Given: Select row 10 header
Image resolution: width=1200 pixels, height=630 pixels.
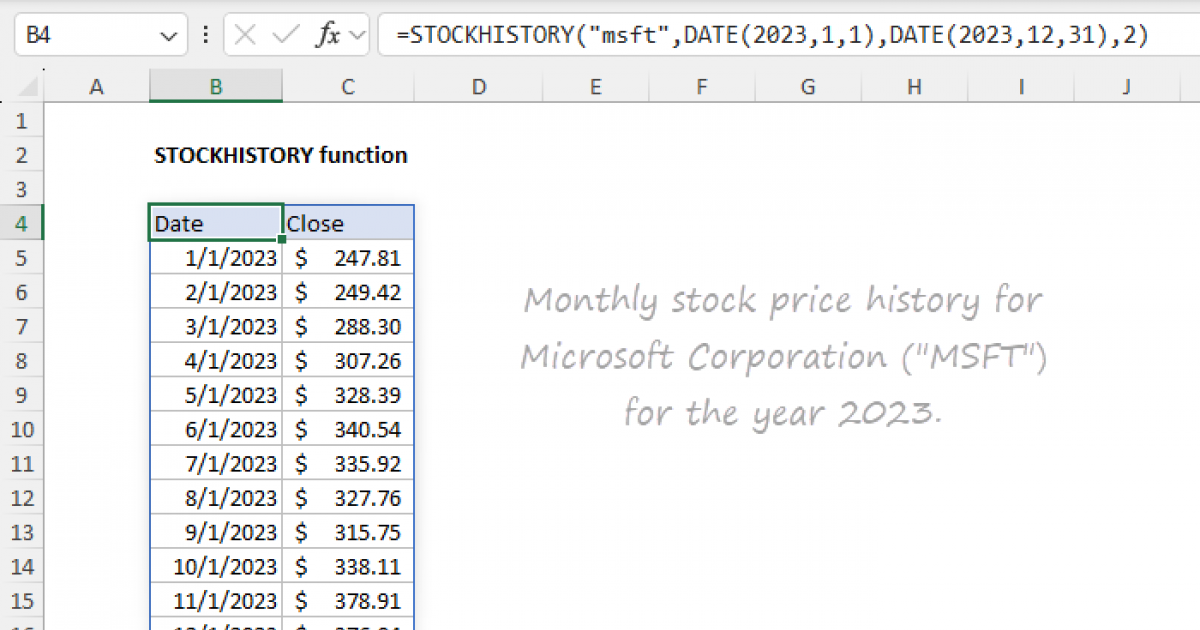Looking at the screenshot, I should pos(24,429).
